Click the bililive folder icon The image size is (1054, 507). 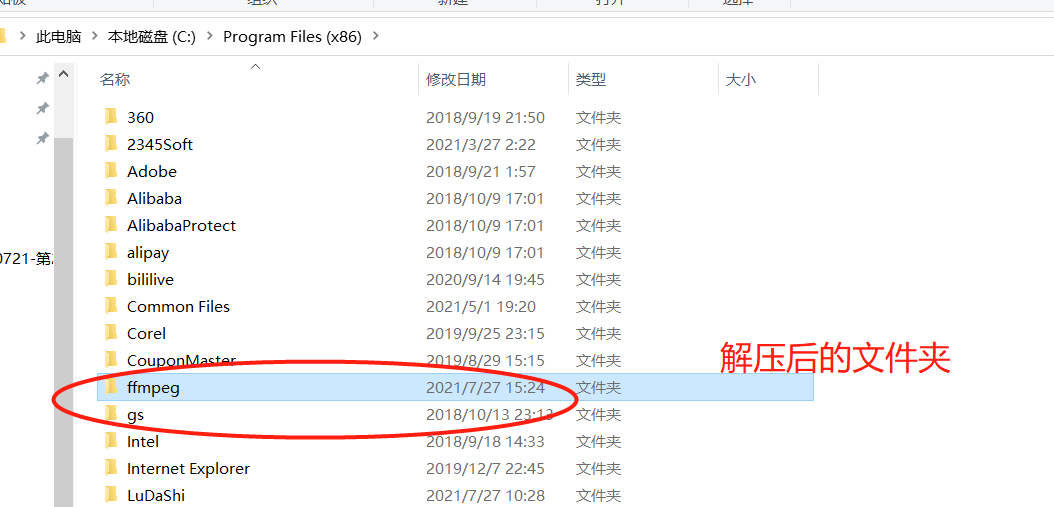coord(112,279)
